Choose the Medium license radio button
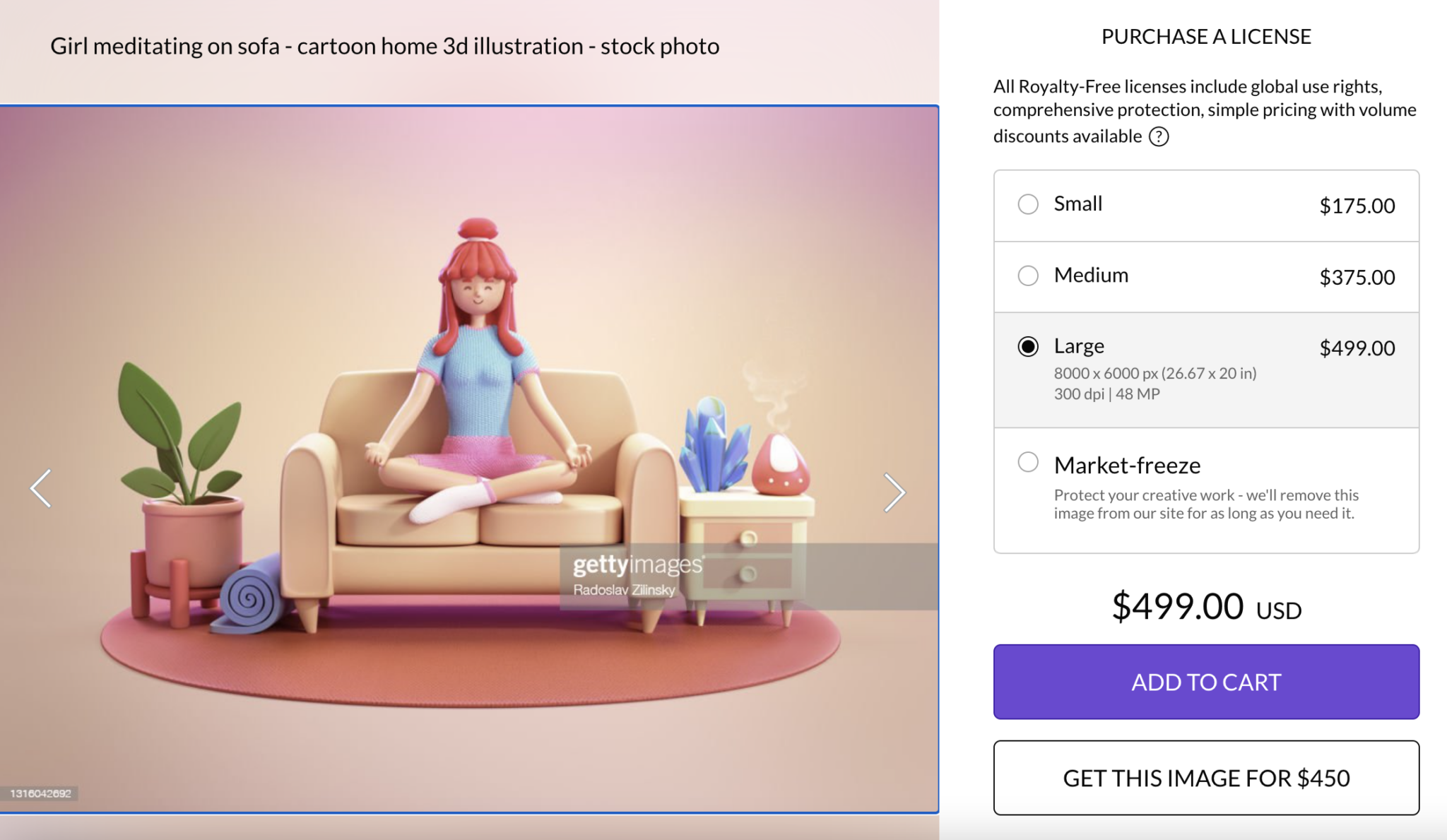This screenshot has width=1447, height=840. 1028,276
